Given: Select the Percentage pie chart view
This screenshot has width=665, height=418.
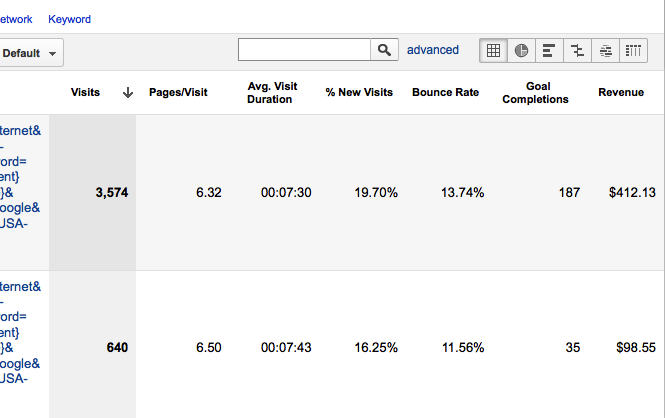Looking at the screenshot, I should [521, 50].
